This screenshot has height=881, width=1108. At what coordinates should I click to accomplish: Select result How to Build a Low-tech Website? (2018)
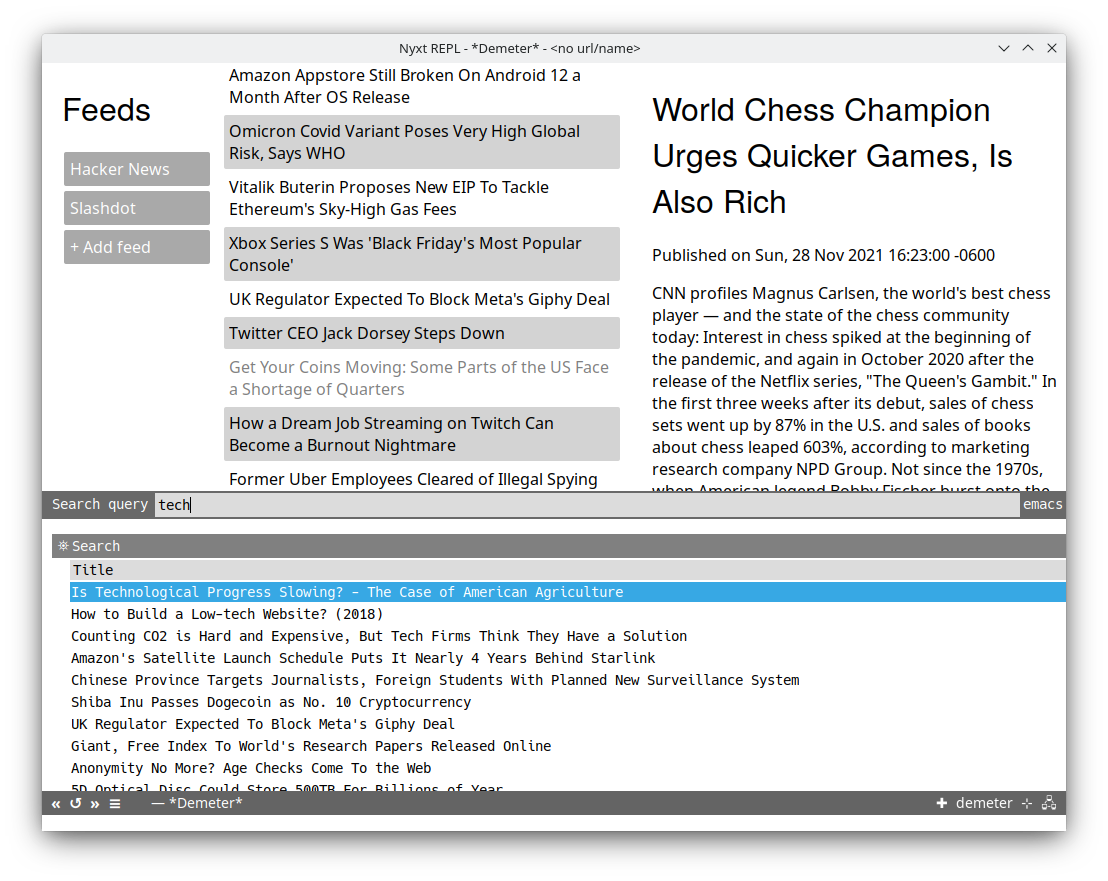(x=567, y=614)
